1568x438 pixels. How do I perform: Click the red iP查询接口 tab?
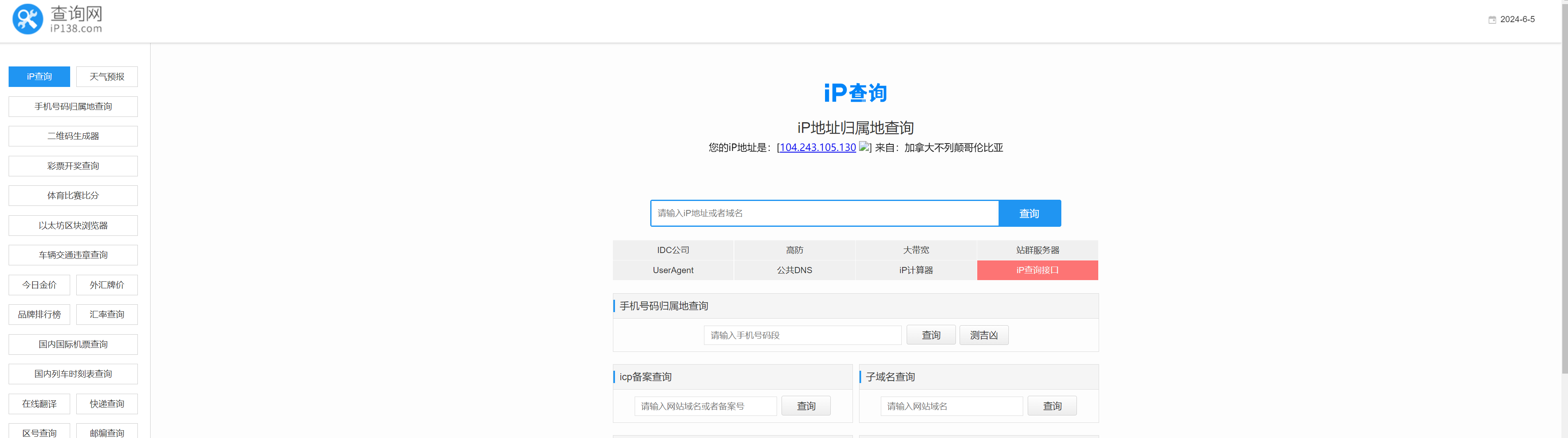pyautogui.click(x=1038, y=270)
